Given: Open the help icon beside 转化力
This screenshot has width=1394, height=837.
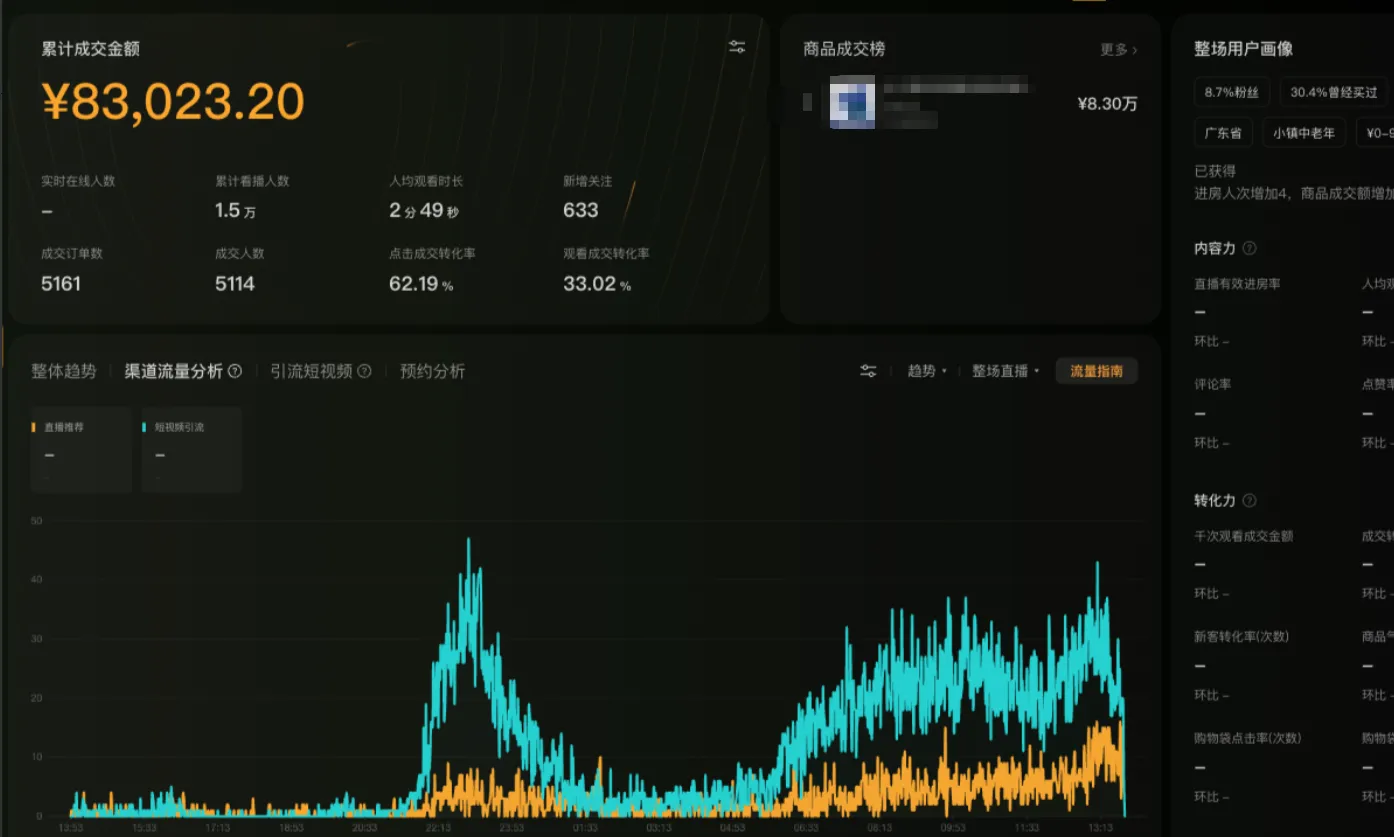Looking at the screenshot, I should coord(1249,500).
